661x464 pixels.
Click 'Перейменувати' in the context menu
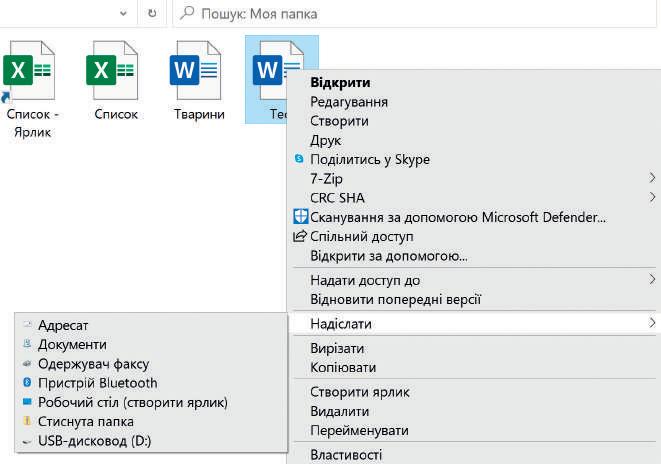(x=359, y=430)
